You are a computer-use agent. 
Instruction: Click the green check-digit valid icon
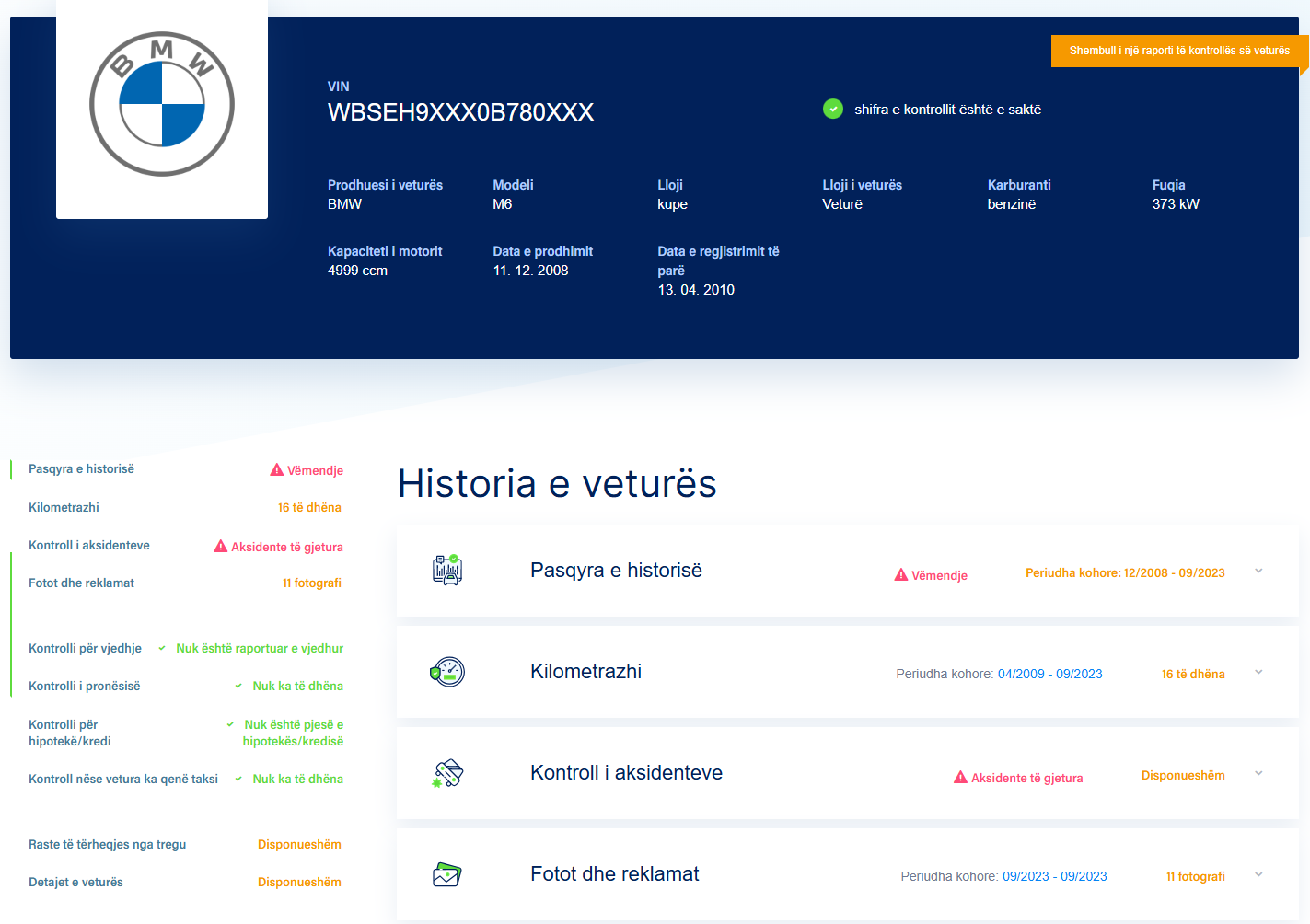(x=833, y=109)
